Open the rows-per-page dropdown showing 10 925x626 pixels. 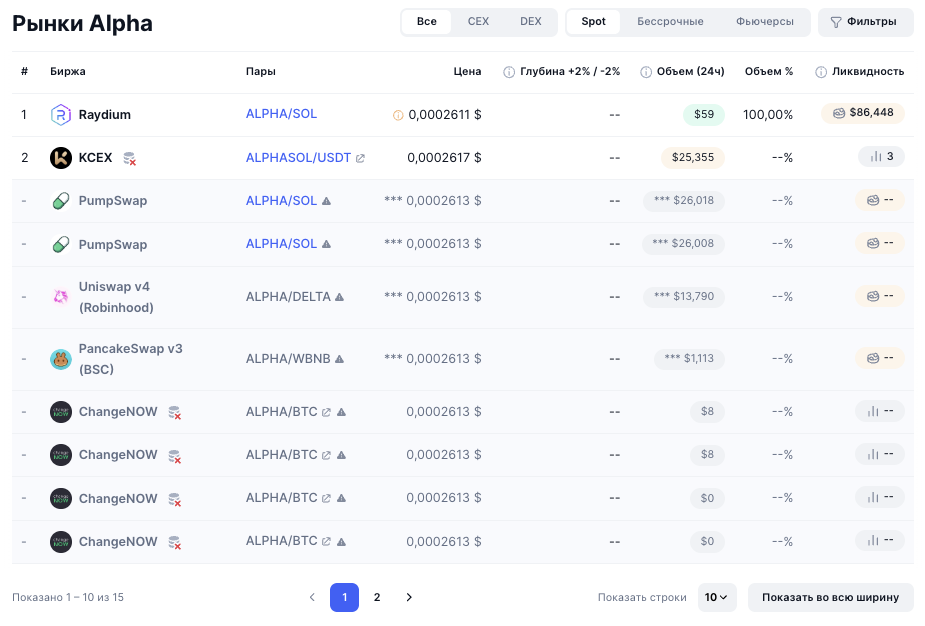click(716, 597)
